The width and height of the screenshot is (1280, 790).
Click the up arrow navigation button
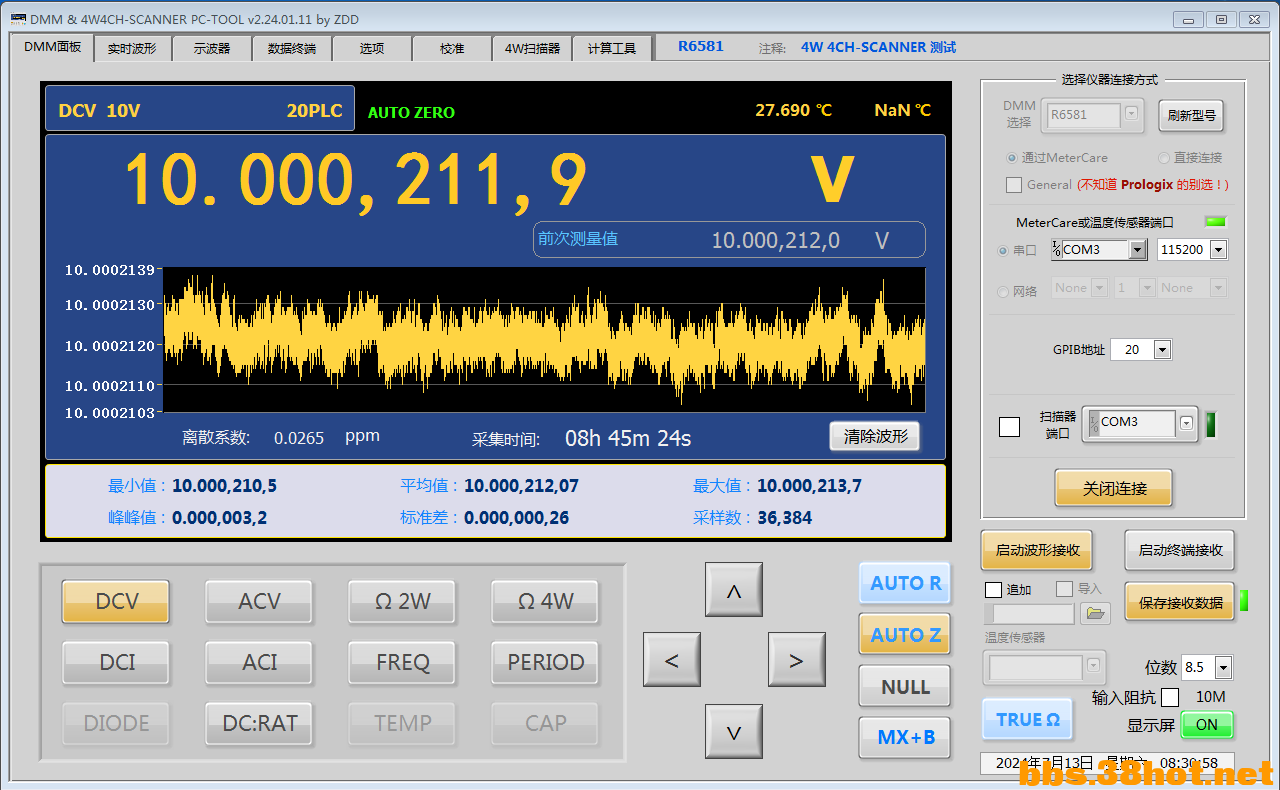tap(733, 589)
